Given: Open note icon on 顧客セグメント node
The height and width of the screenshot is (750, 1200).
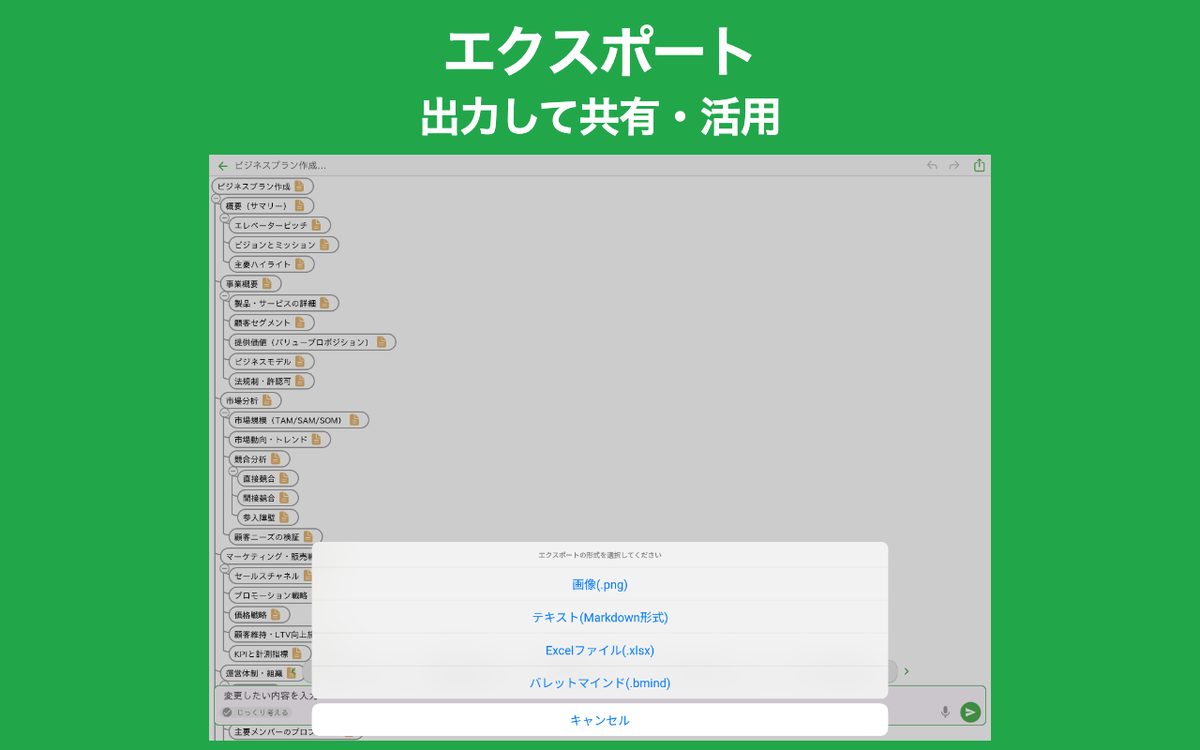Looking at the screenshot, I should (x=300, y=322).
